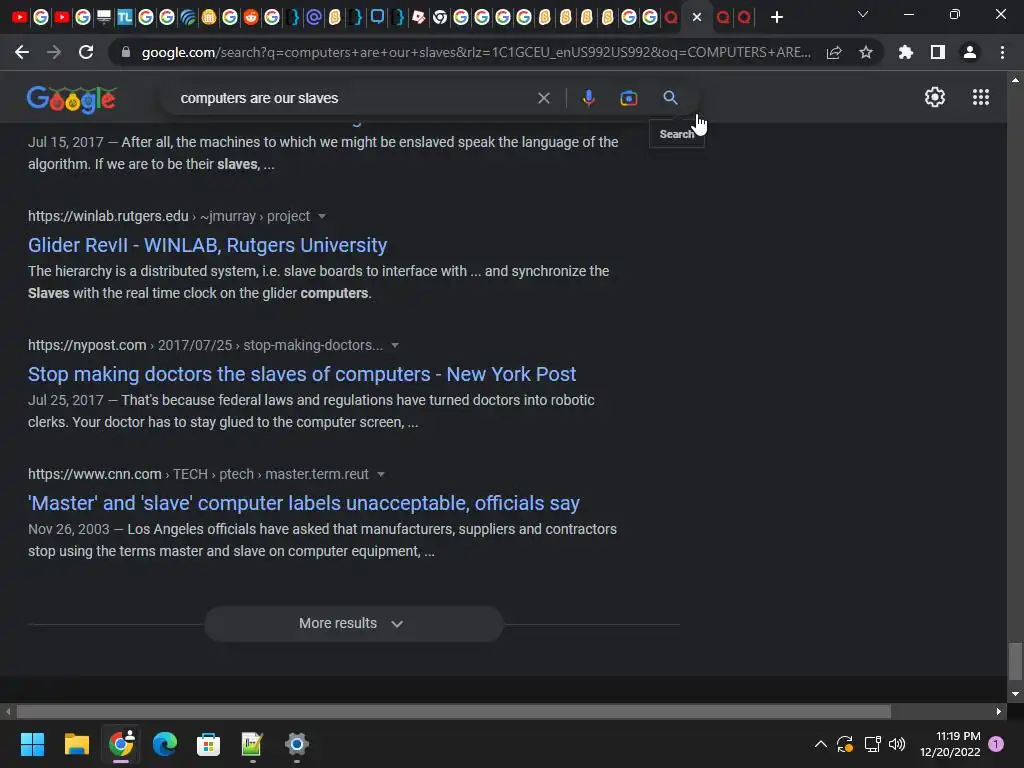View site information via the lock icon

126,52
